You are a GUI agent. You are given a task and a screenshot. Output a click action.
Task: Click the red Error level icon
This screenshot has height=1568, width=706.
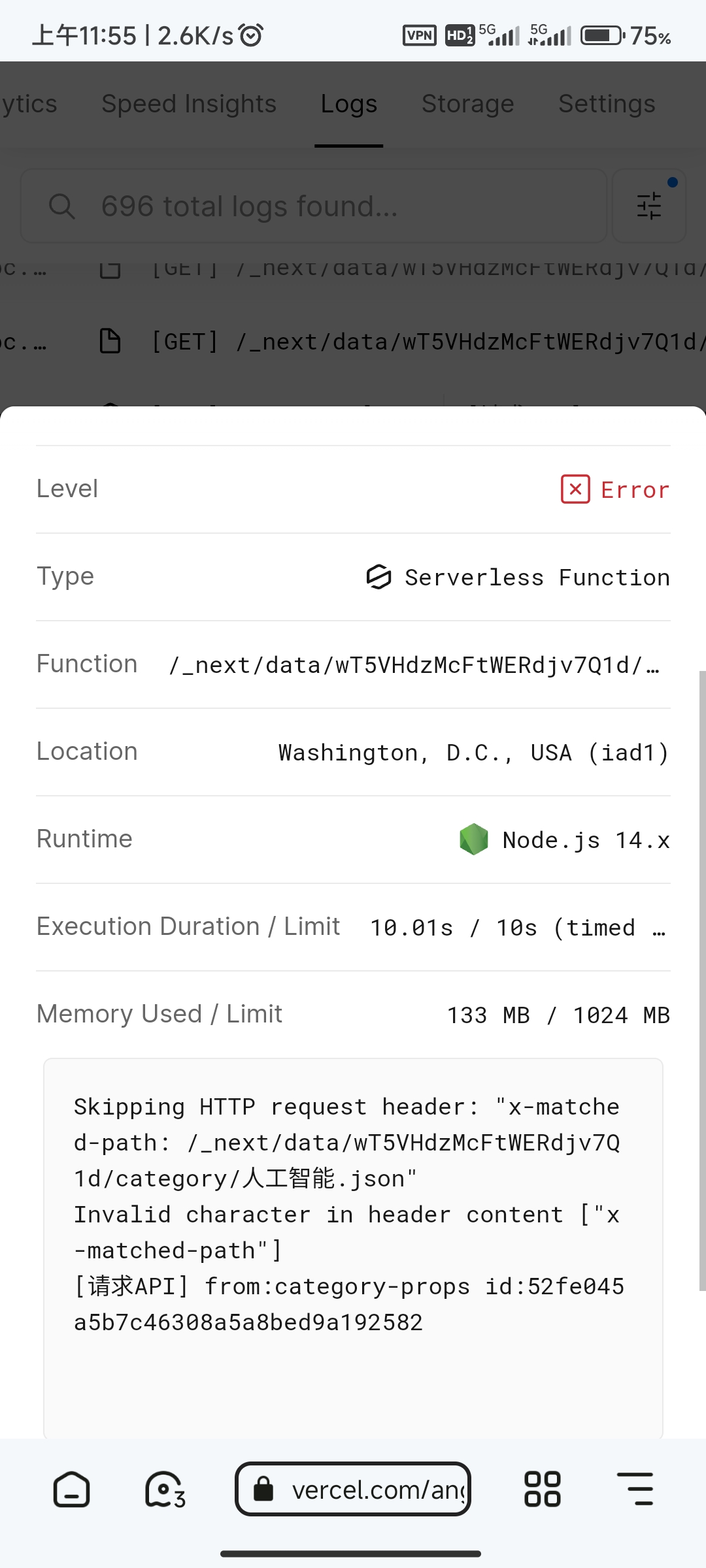575,489
